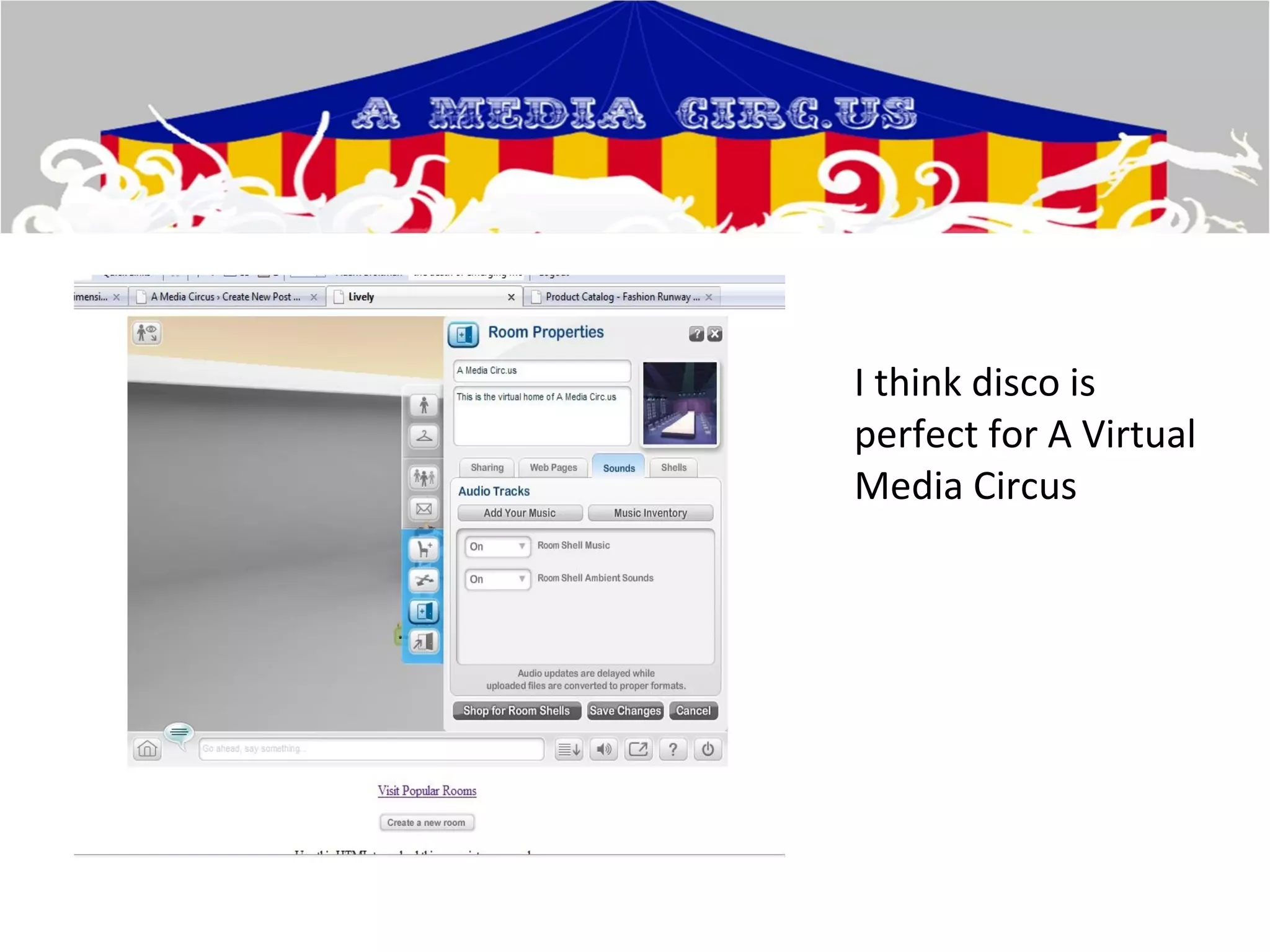The height and width of the screenshot is (952, 1270).
Task: Switch to the Sharing tab
Action: point(487,467)
